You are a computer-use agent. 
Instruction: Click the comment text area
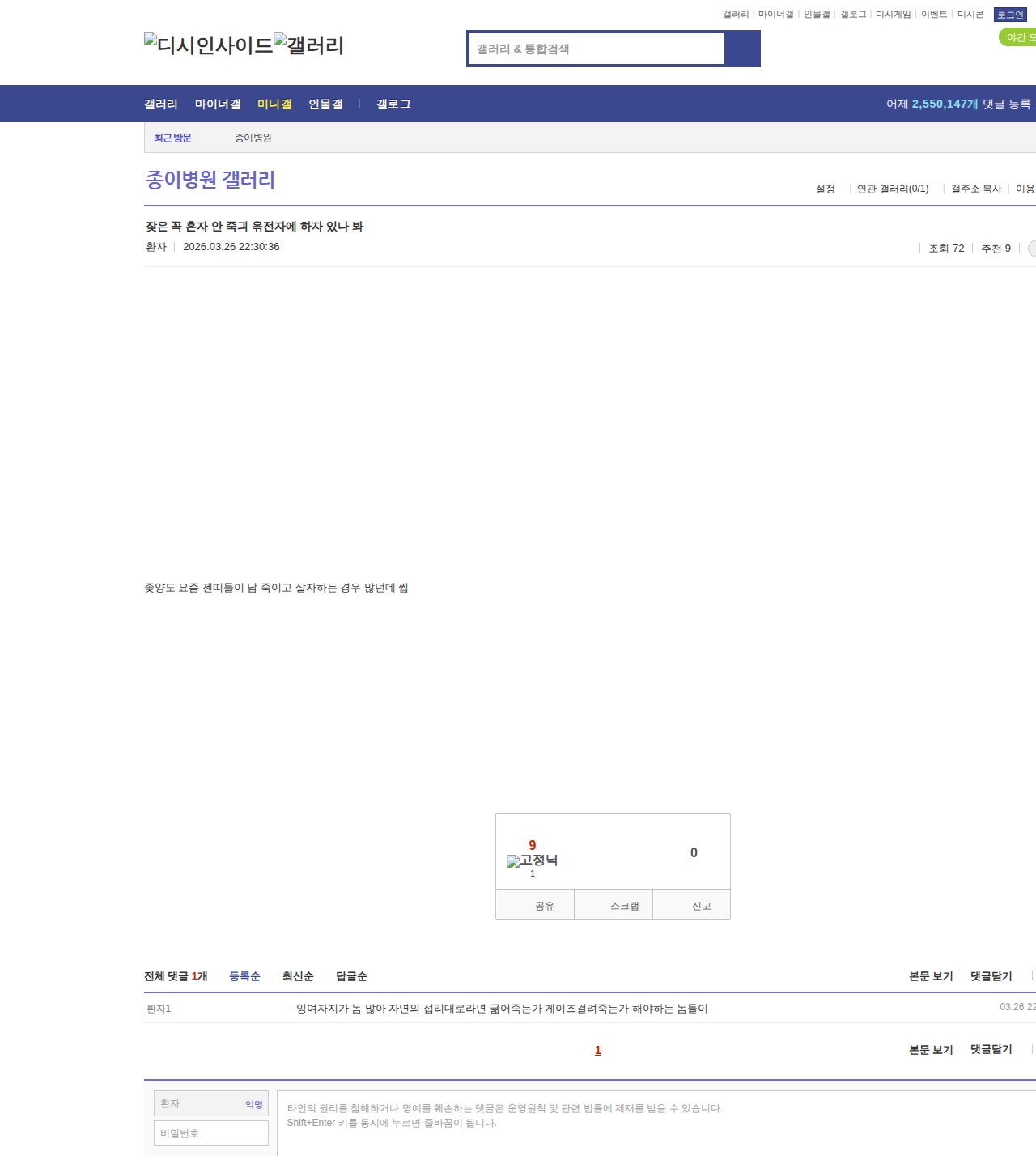tap(656, 1124)
